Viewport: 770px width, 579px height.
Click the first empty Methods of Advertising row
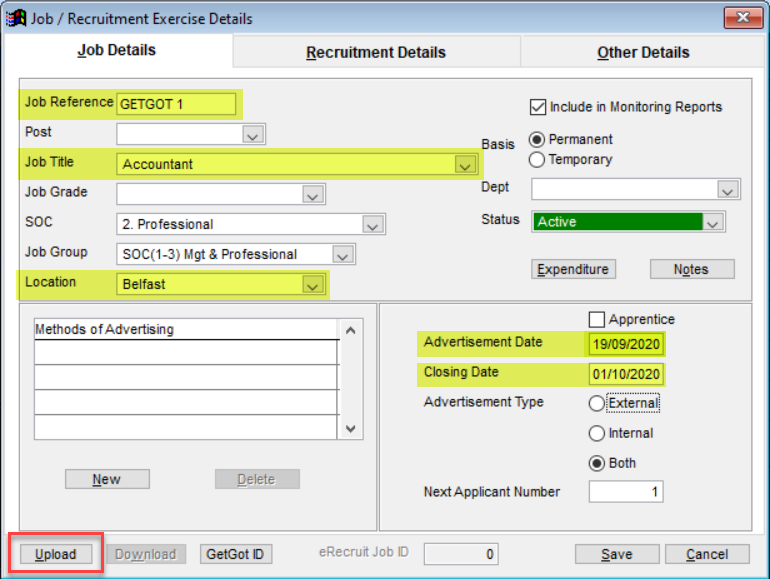[x=186, y=352]
